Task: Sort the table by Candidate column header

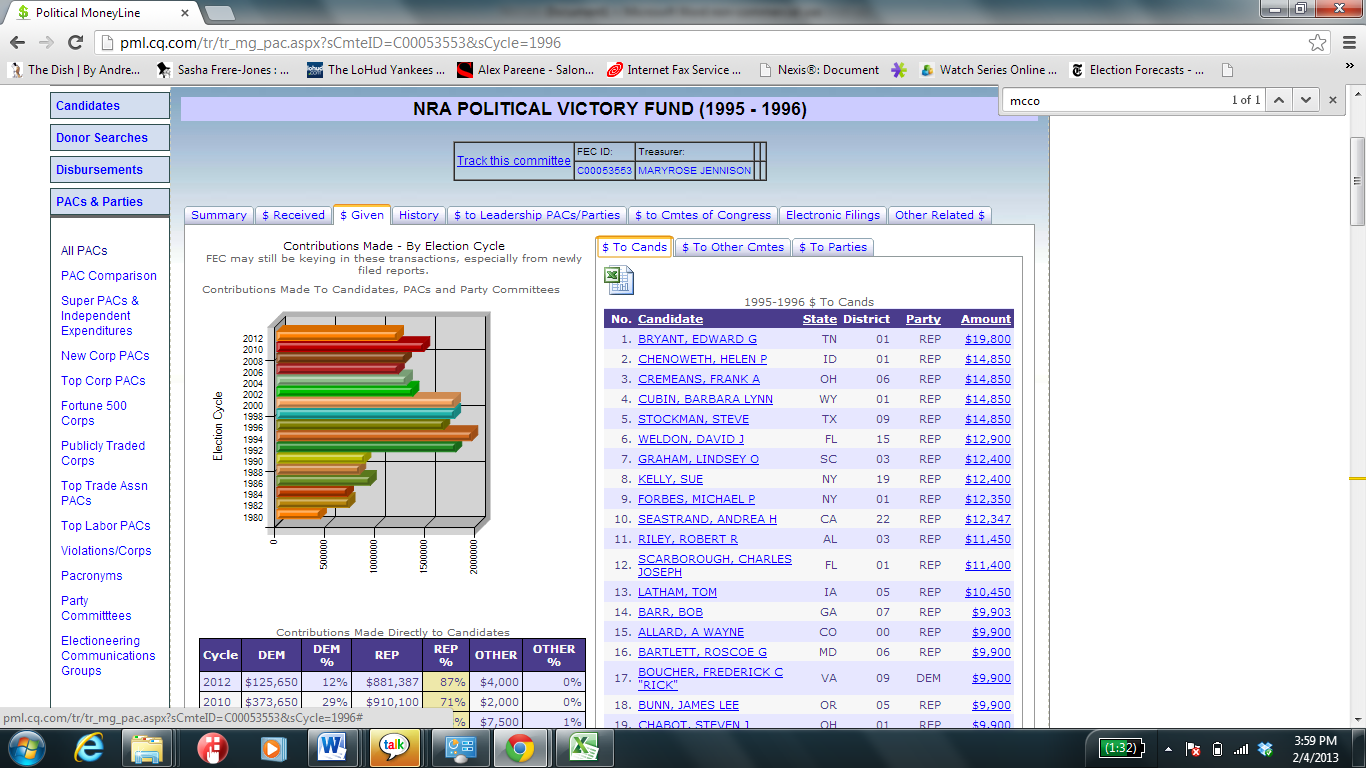Action: coord(671,319)
